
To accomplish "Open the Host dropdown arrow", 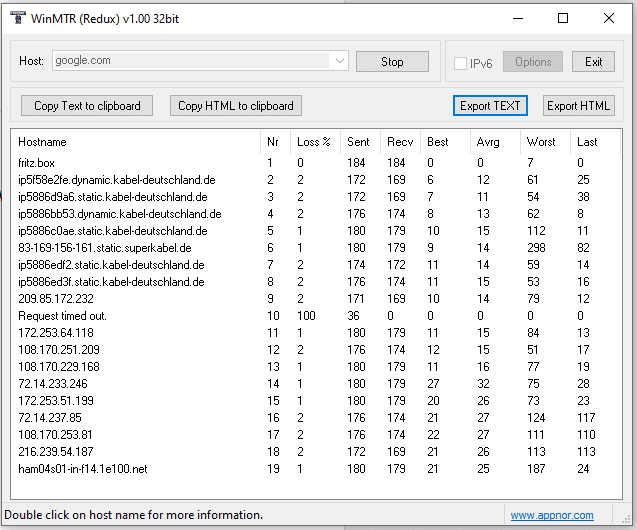I will point(340,61).
